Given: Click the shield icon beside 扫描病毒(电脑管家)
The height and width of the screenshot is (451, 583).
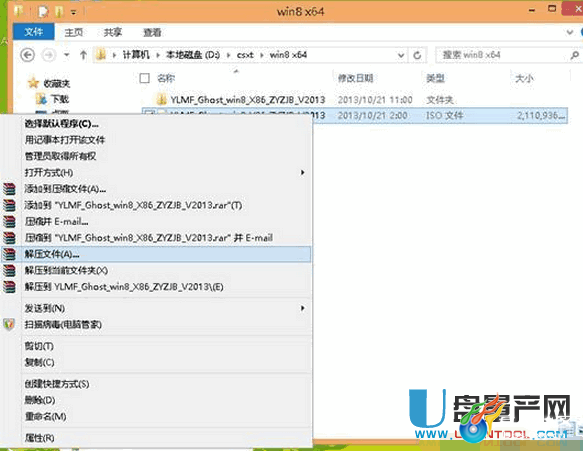Looking at the screenshot, I should [x=9, y=324].
